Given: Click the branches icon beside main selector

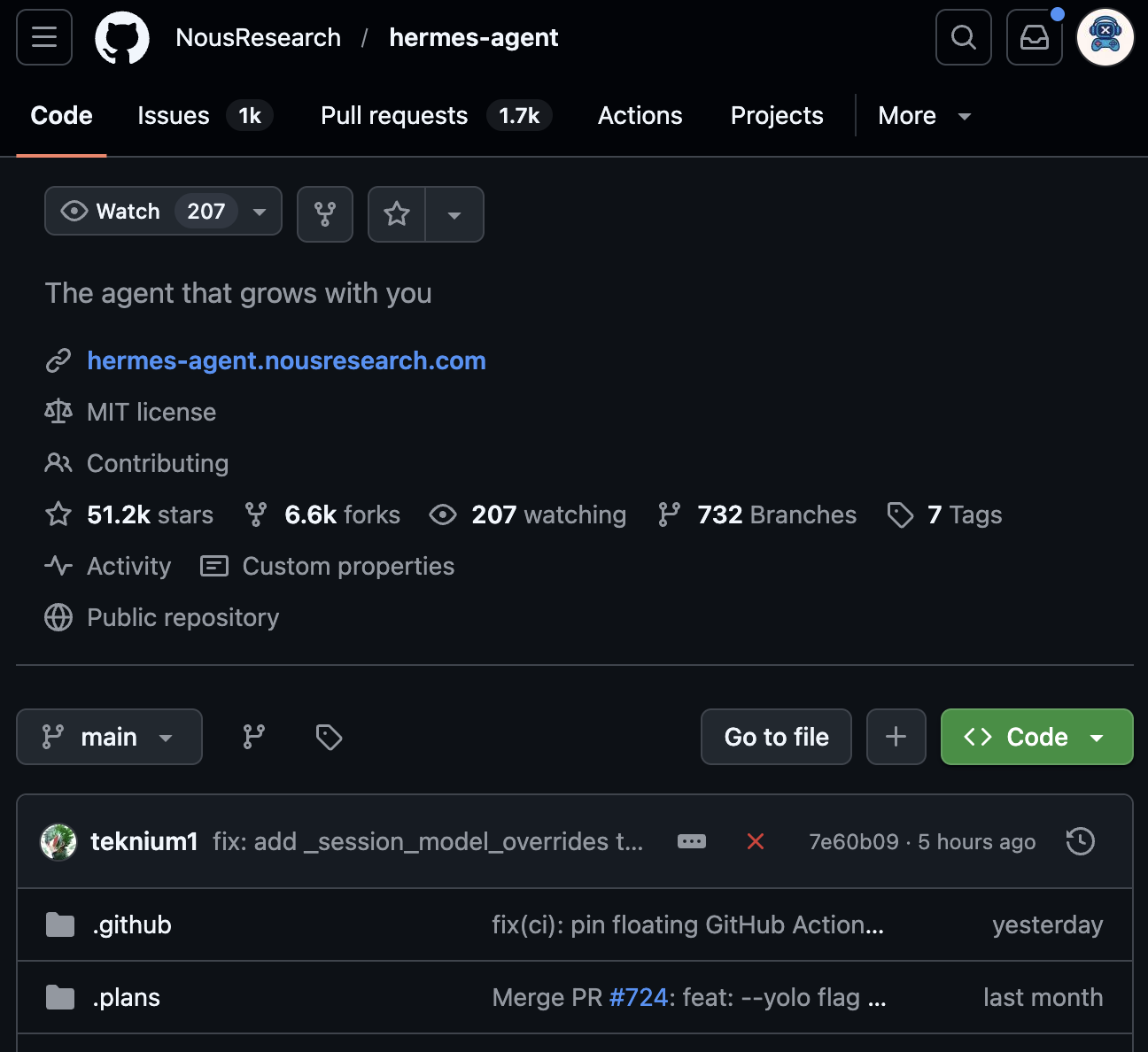Looking at the screenshot, I should click(254, 737).
